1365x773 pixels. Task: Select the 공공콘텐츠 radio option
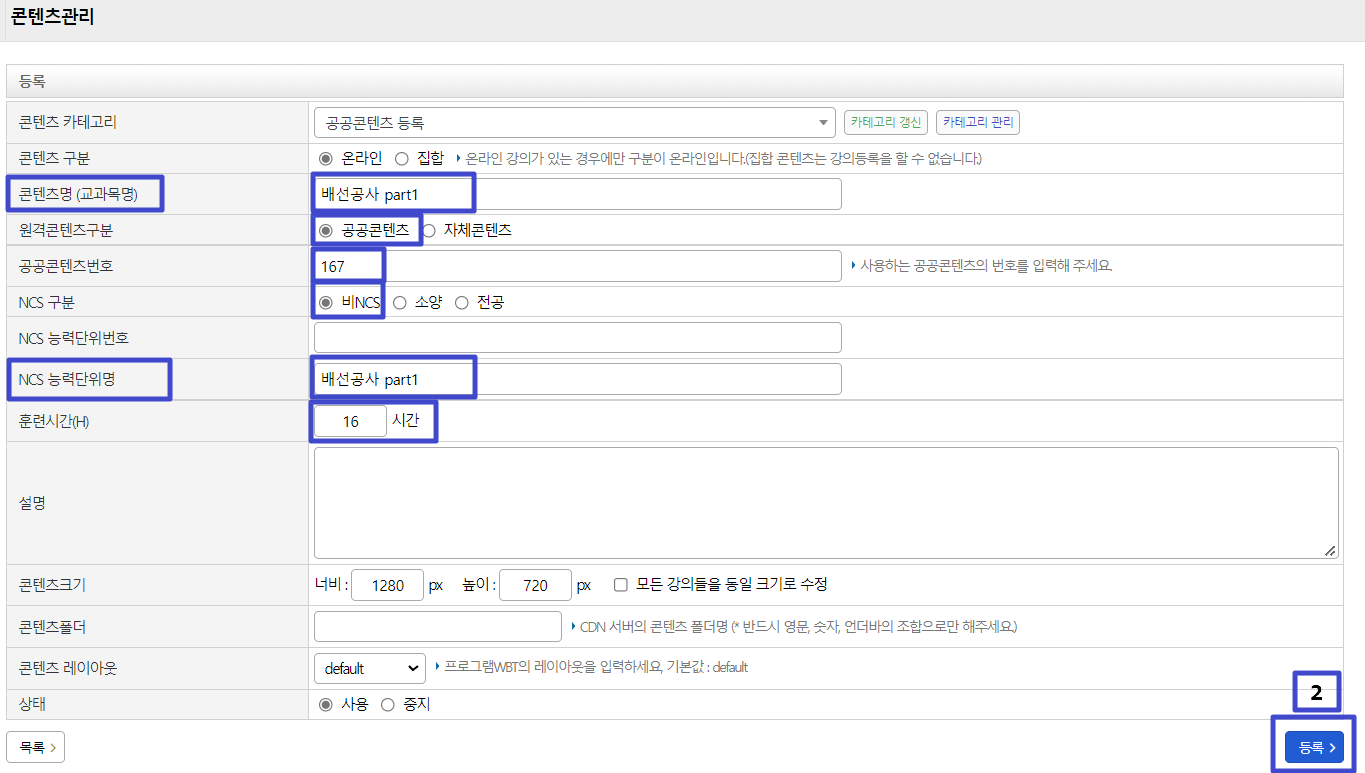tap(325, 230)
